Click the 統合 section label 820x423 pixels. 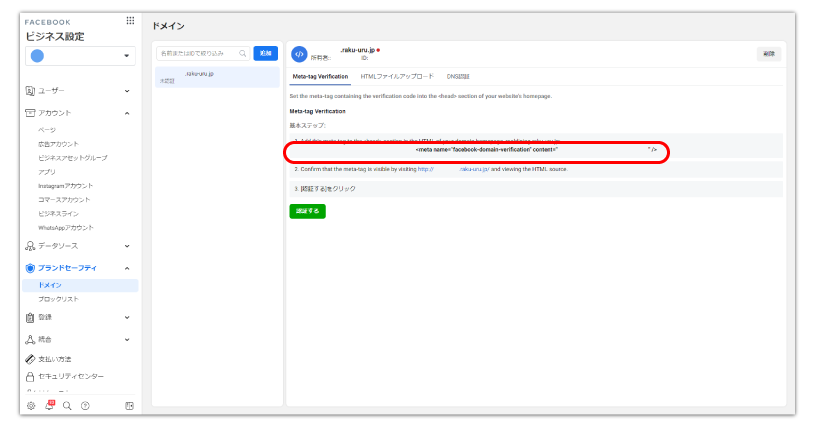45,340
